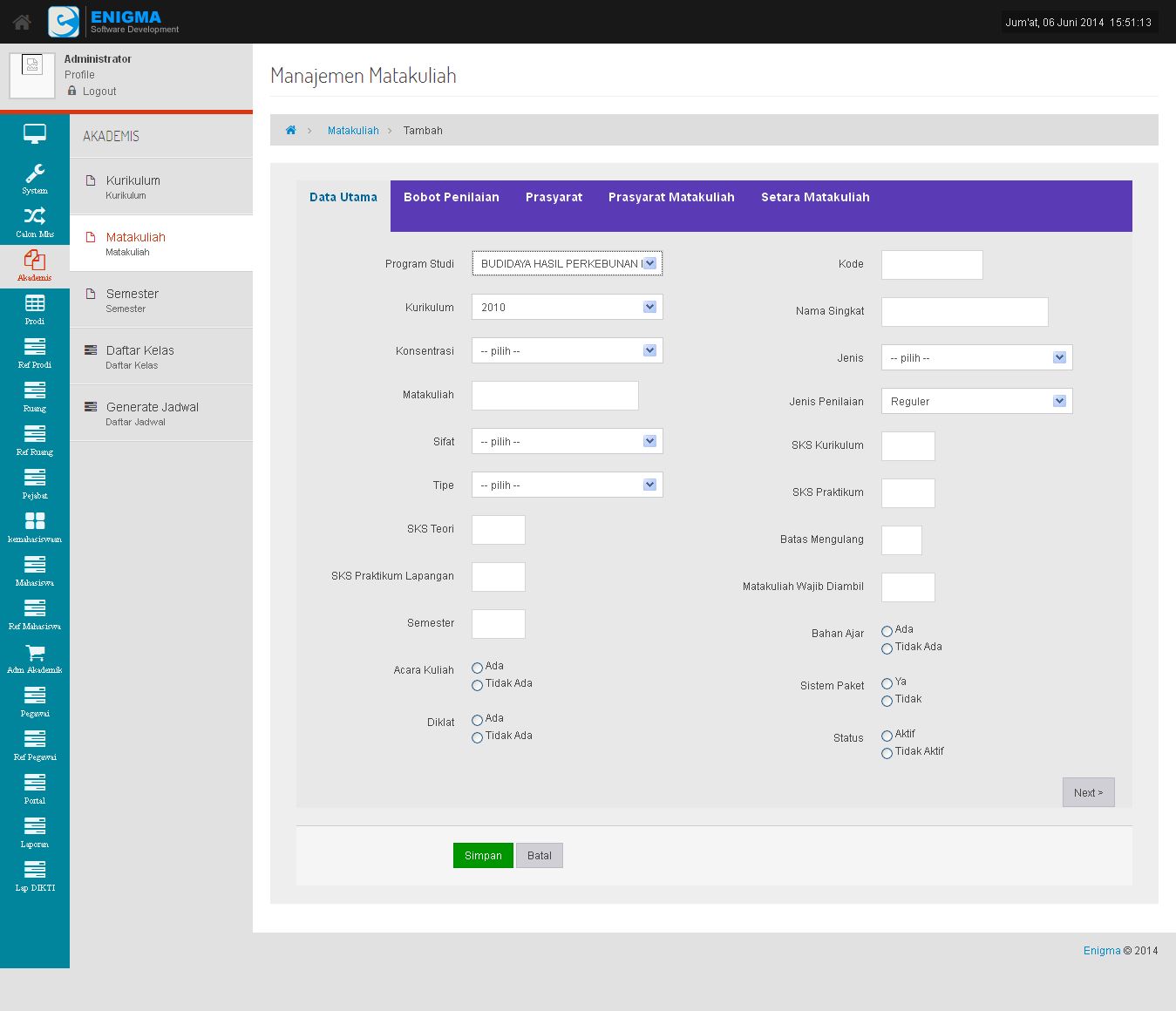Expand the Program Studi dropdown
Image resolution: width=1176 pixels, height=1011 pixels.
(567, 263)
